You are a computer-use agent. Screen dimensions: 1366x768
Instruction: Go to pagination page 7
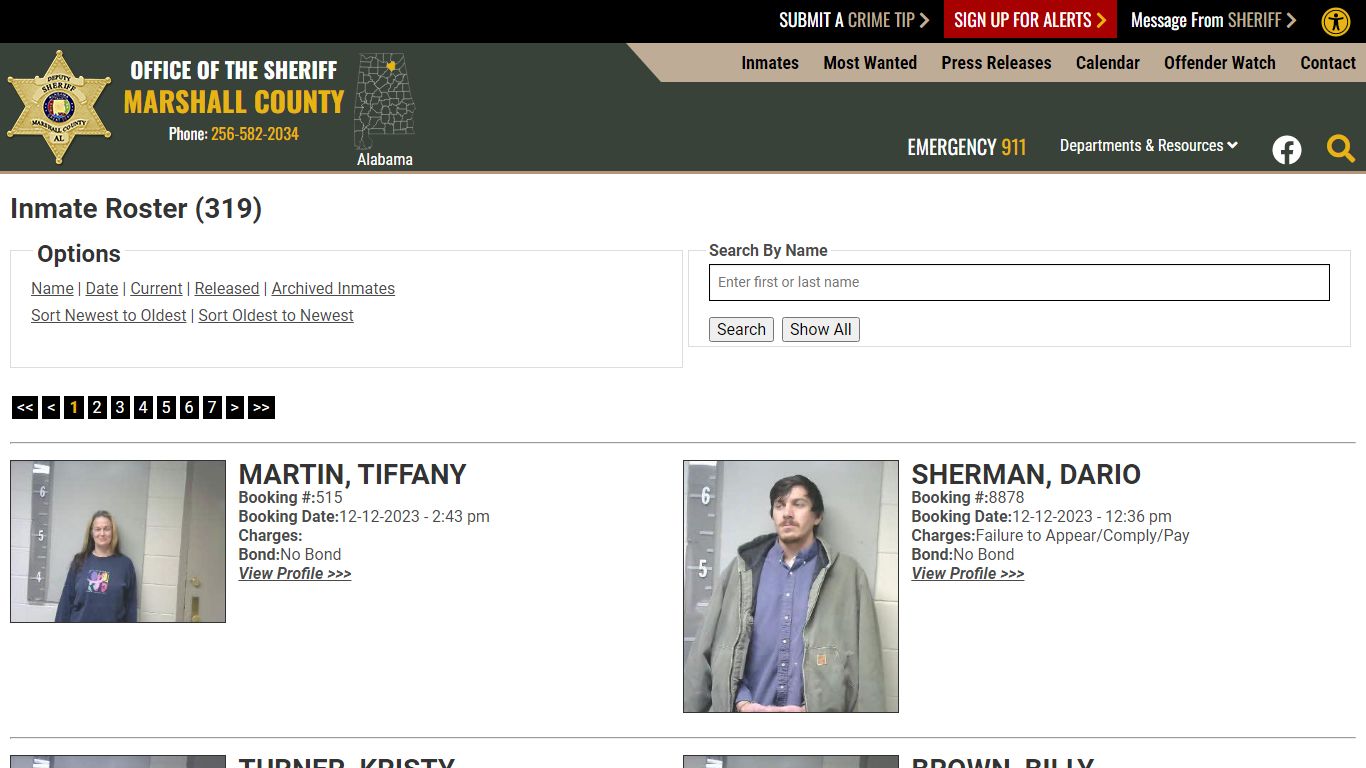212,407
